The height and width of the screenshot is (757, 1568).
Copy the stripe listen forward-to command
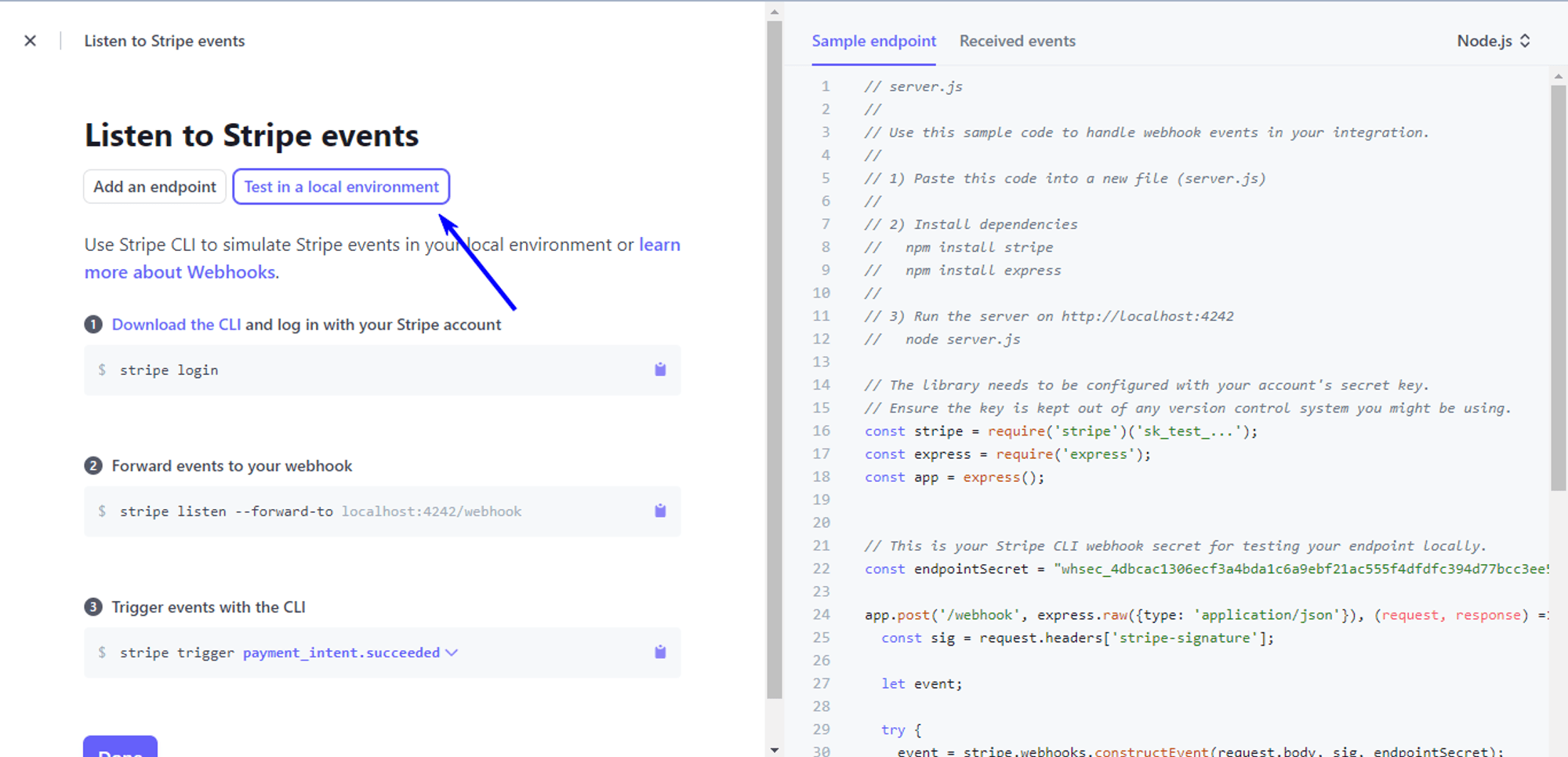(660, 511)
